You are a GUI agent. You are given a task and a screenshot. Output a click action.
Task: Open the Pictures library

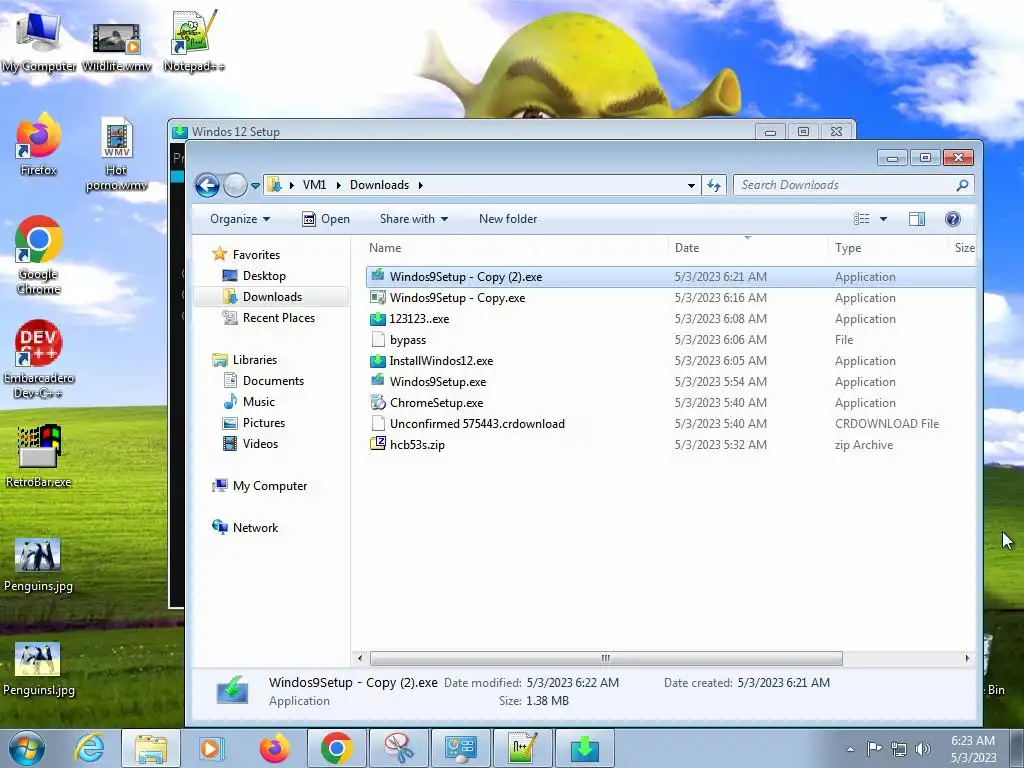(x=264, y=423)
